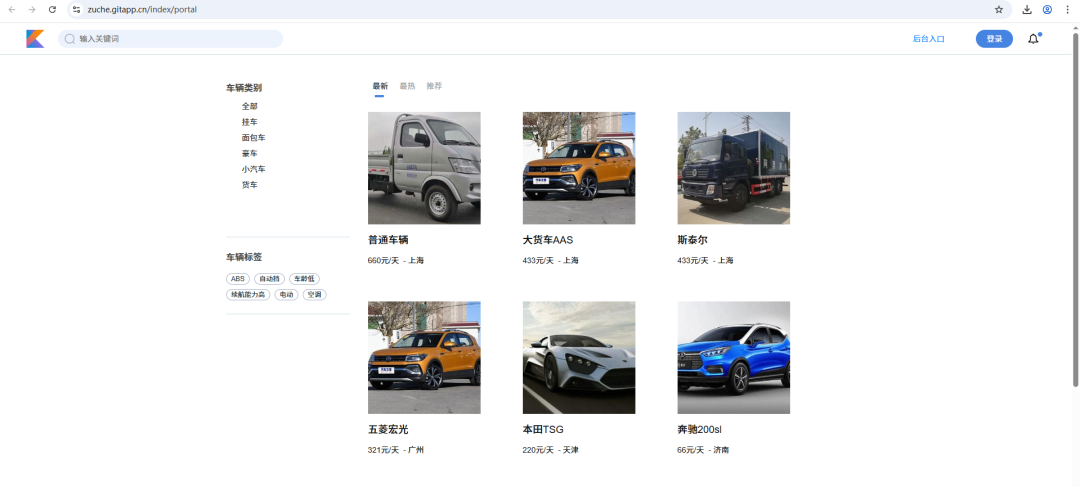Click the search magnifier icon

(x=70, y=39)
